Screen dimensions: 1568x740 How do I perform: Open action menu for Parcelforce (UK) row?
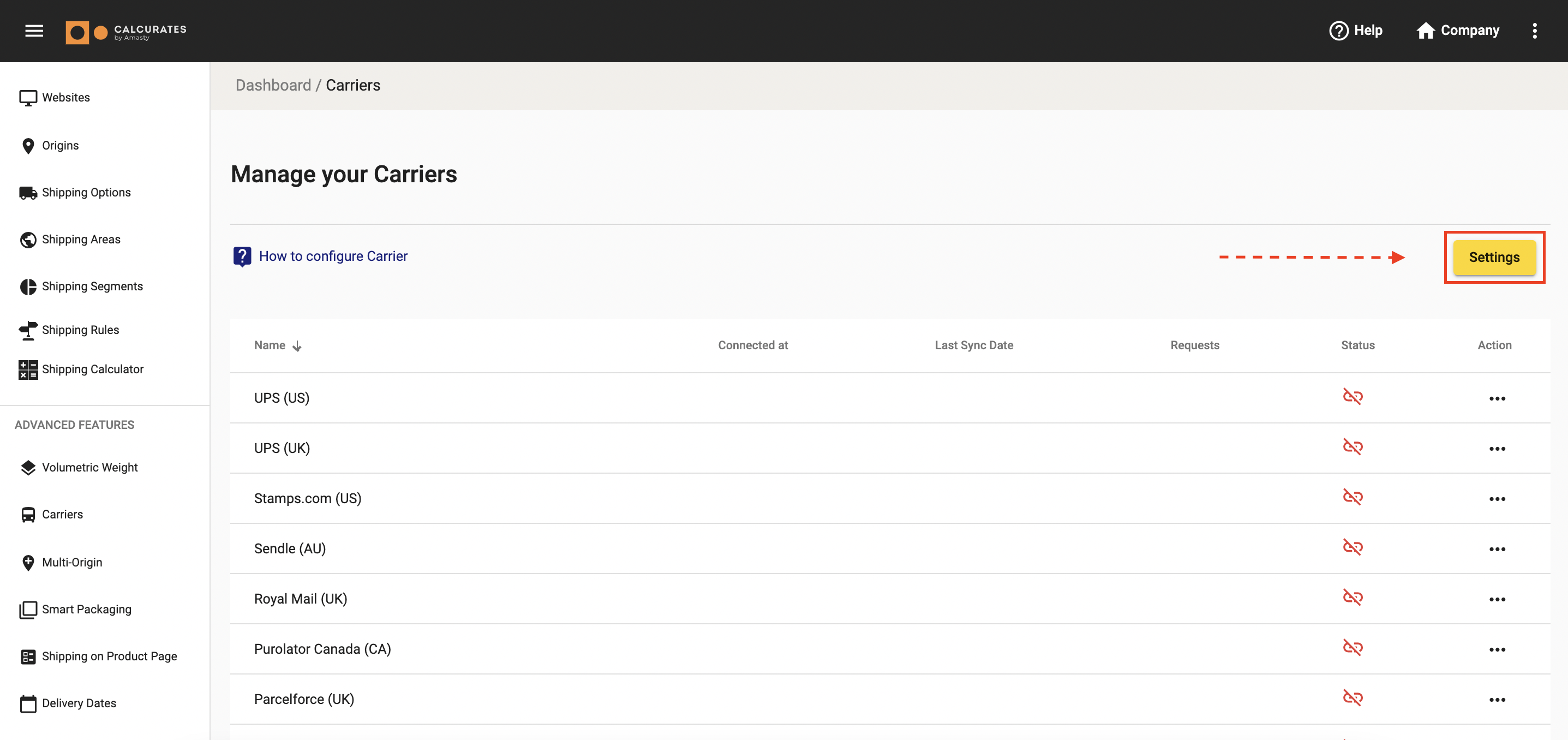coord(1497,700)
